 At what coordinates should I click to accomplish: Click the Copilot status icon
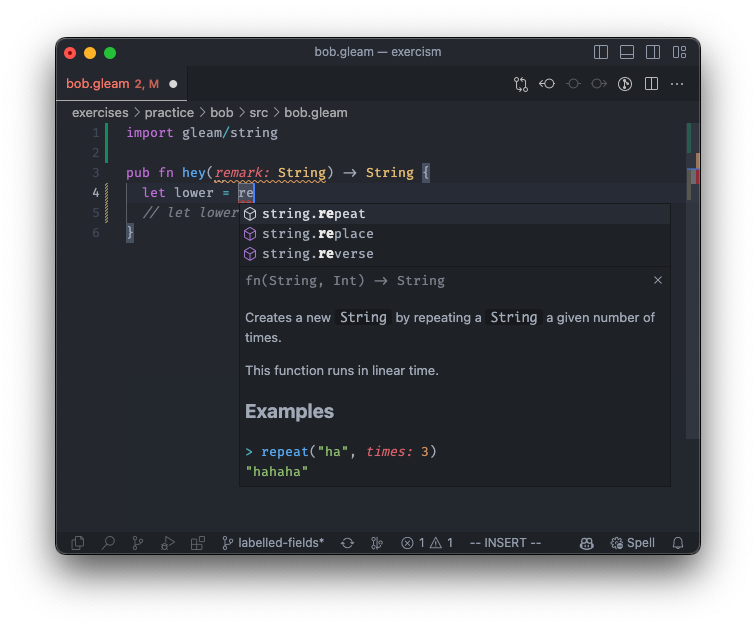[x=586, y=543]
